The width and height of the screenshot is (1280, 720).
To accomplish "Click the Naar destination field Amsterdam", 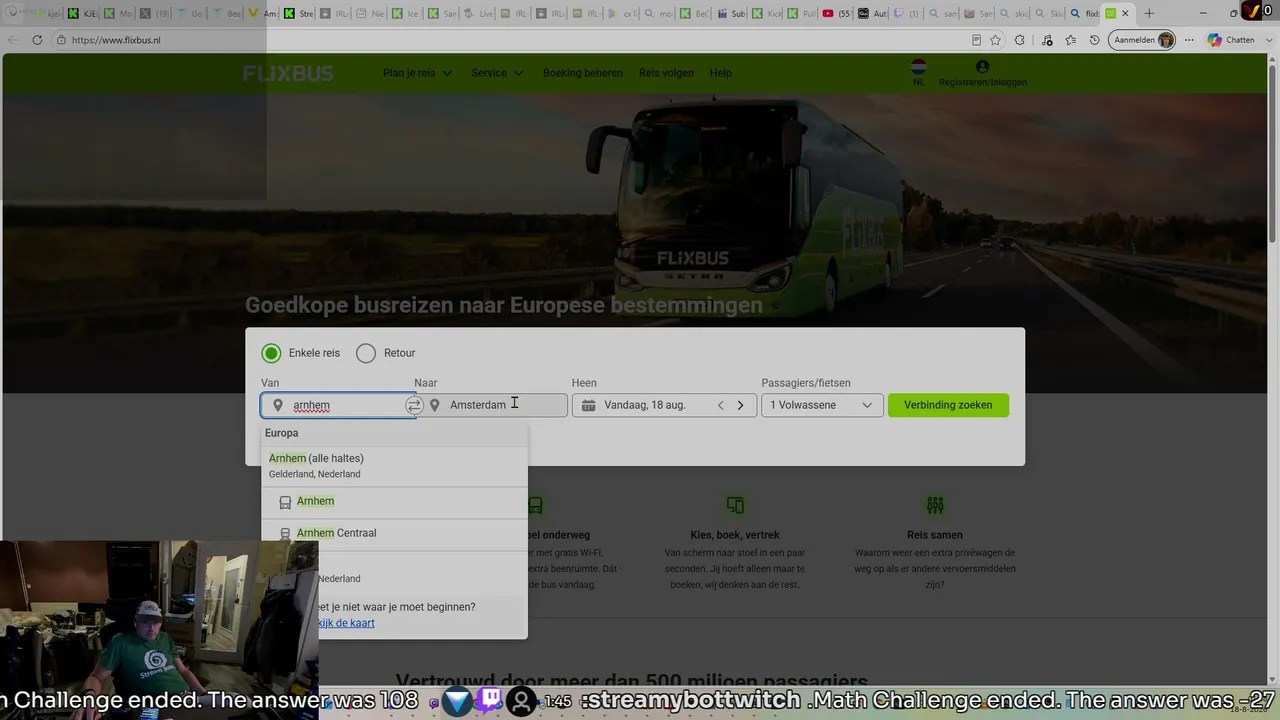I will click(x=497, y=405).
